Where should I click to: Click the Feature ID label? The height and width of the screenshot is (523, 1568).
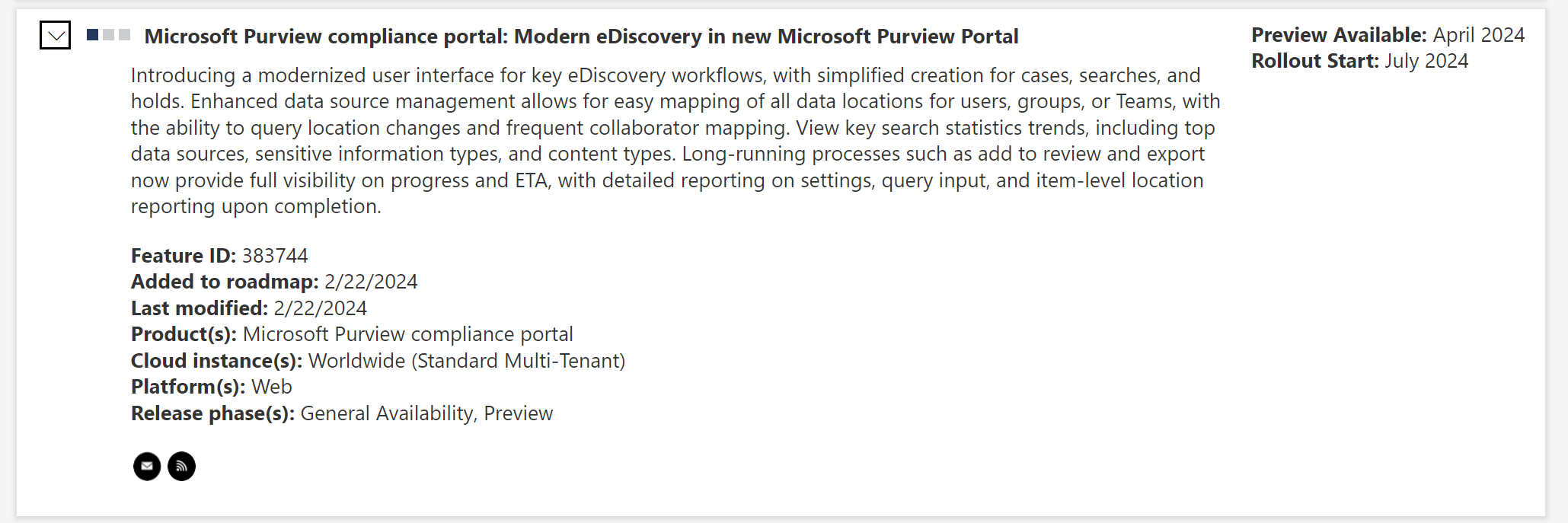tap(183, 256)
